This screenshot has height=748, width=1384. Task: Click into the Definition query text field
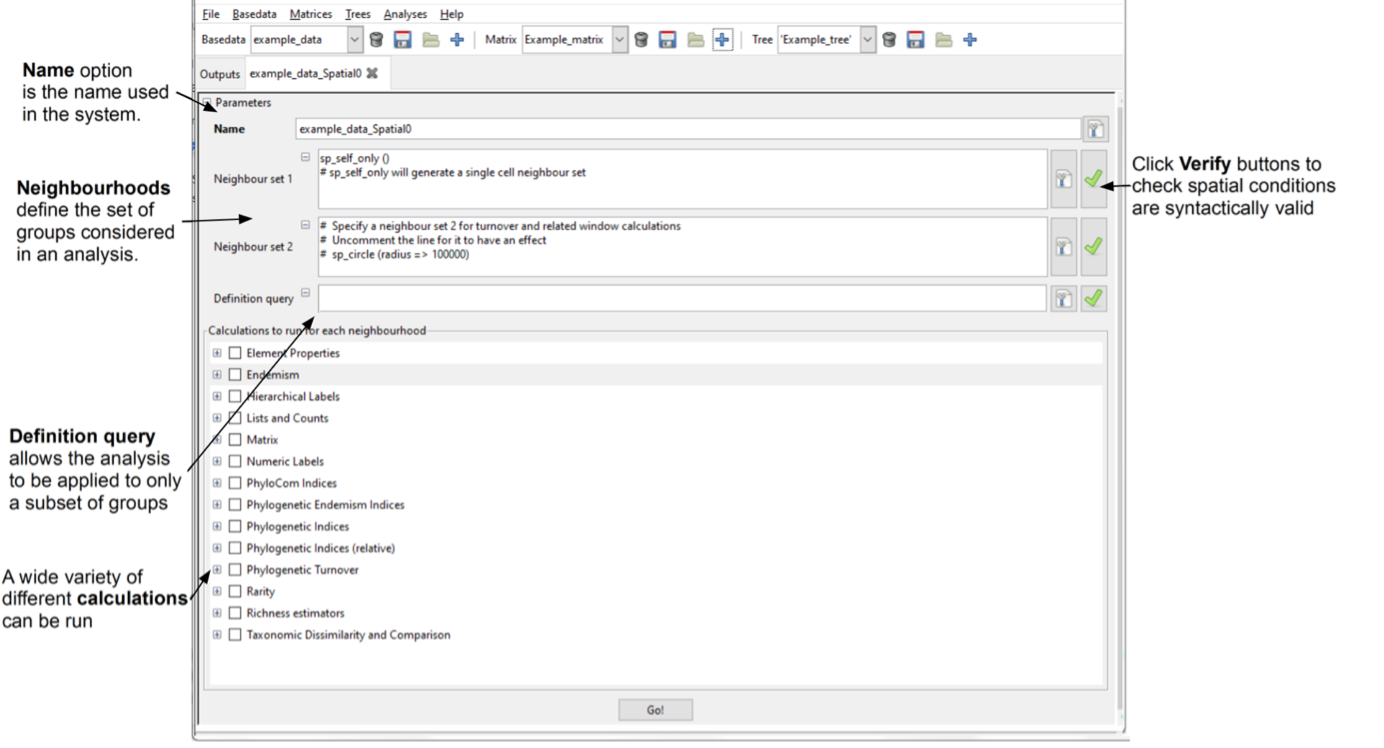[x=680, y=298]
